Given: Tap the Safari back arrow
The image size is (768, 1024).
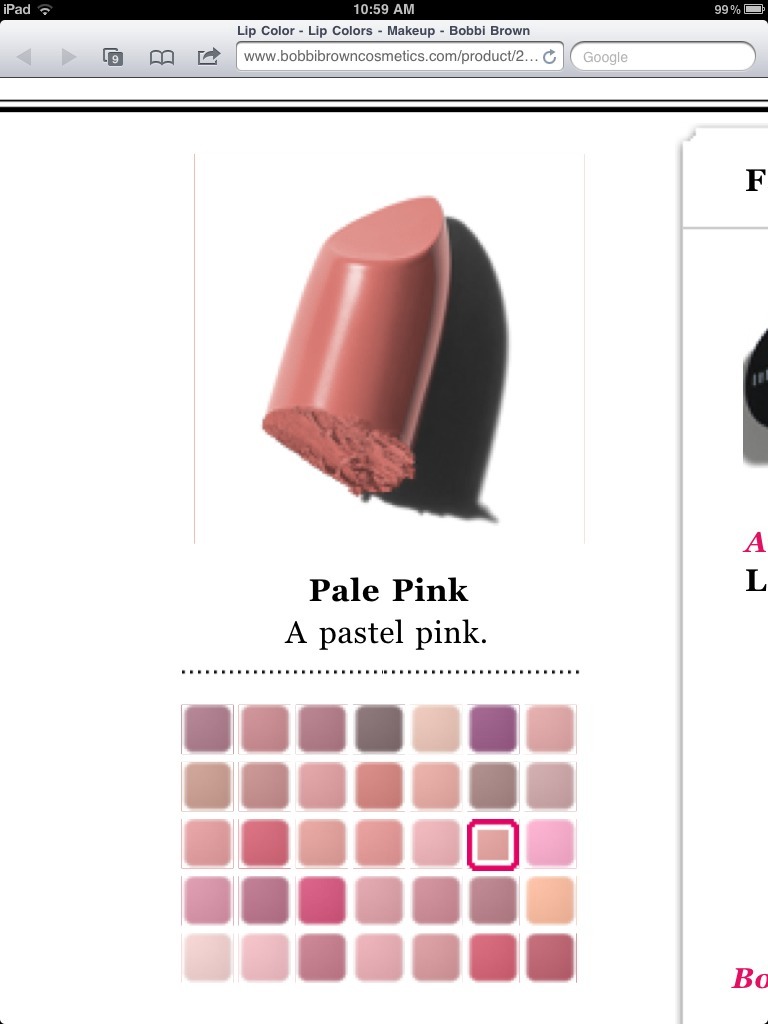Looking at the screenshot, I should pyautogui.click(x=25, y=57).
